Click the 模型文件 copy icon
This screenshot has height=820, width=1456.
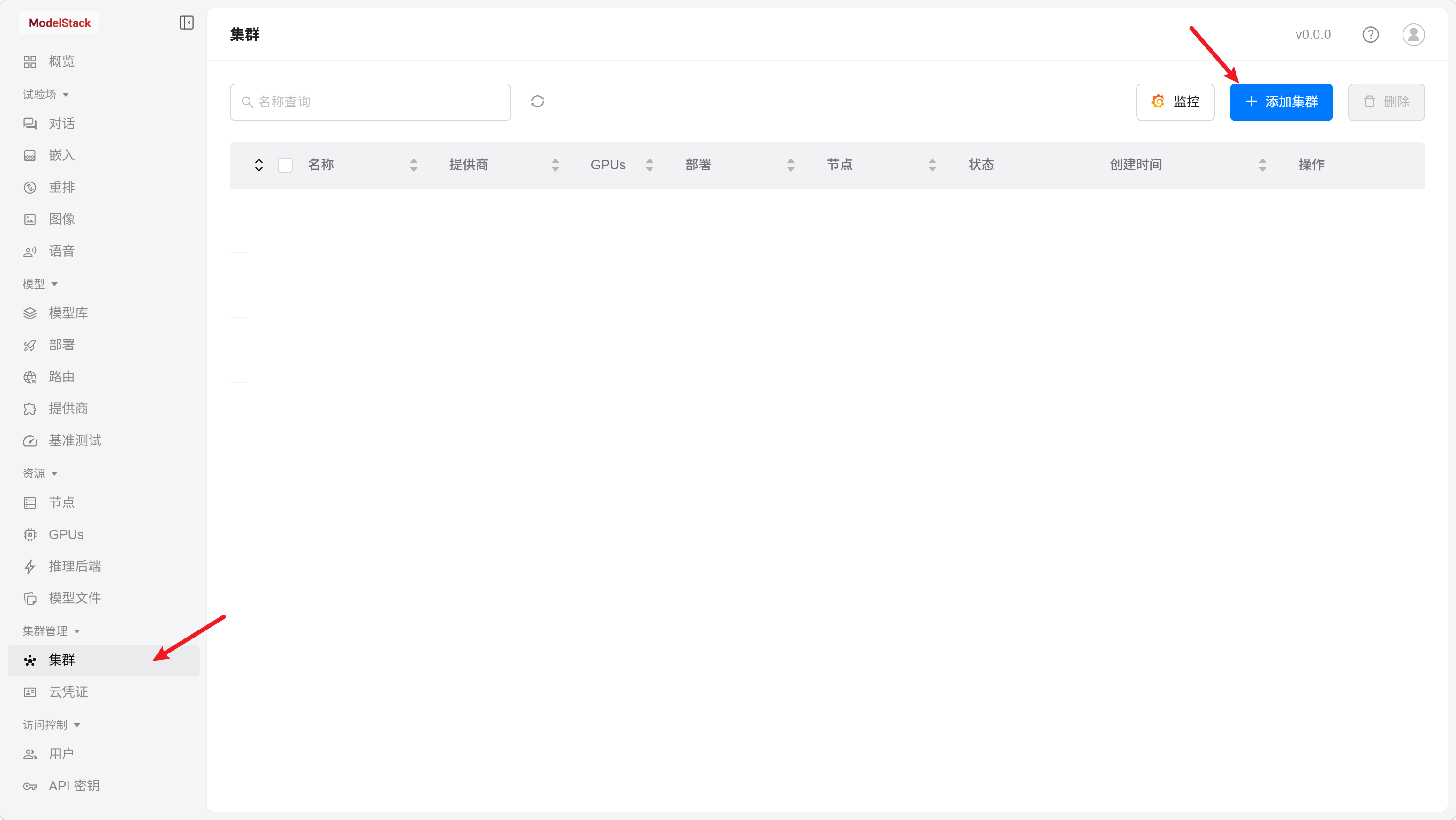[30, 599]
